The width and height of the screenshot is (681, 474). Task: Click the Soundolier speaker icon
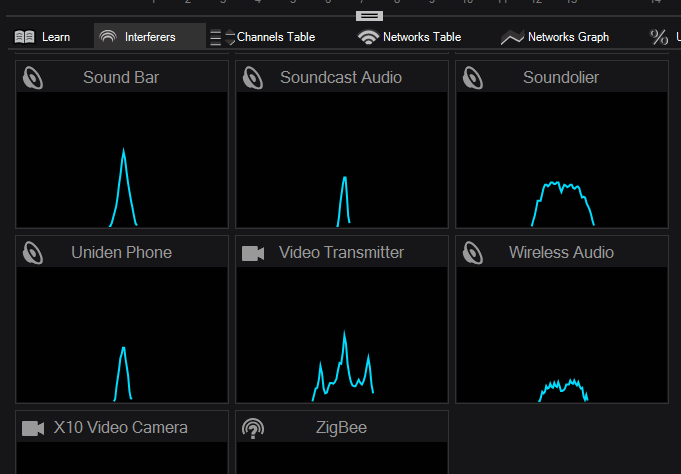(473, 78)
